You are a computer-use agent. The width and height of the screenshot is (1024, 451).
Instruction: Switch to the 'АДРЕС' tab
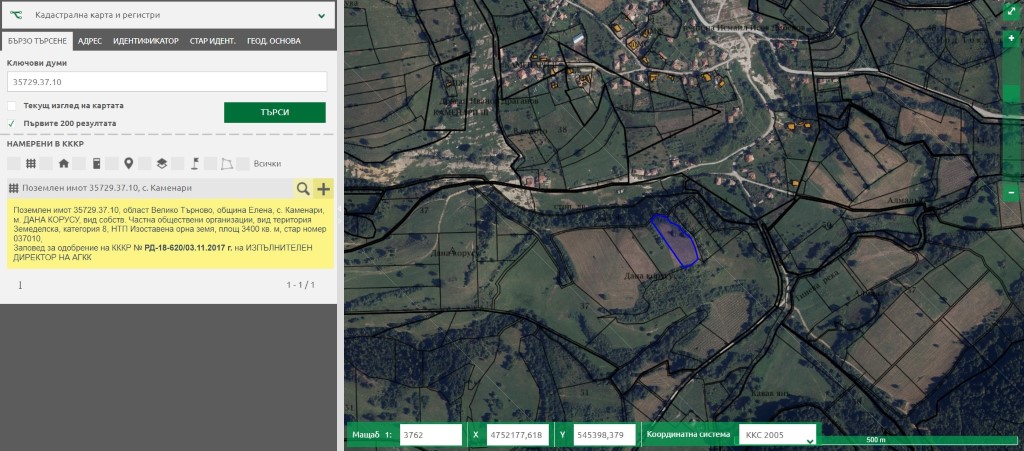click(x=90, y=41)
